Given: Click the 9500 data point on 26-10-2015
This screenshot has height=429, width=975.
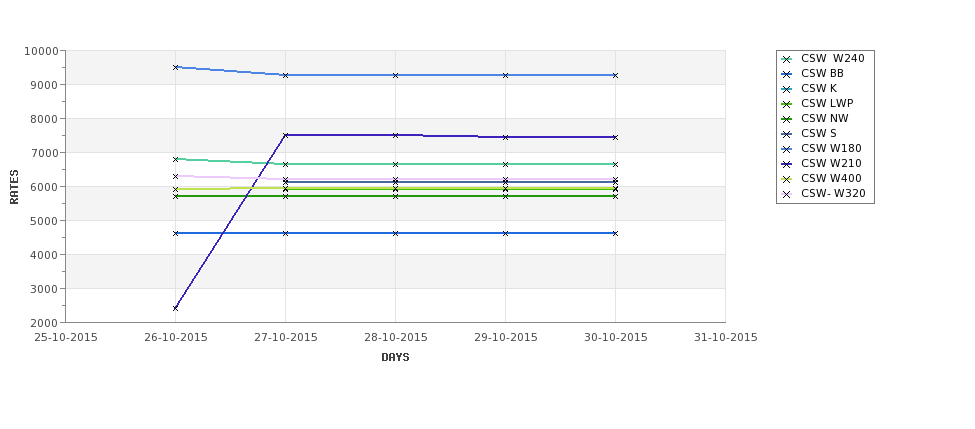Looking at the screenshot, I should tap(175, 67).
